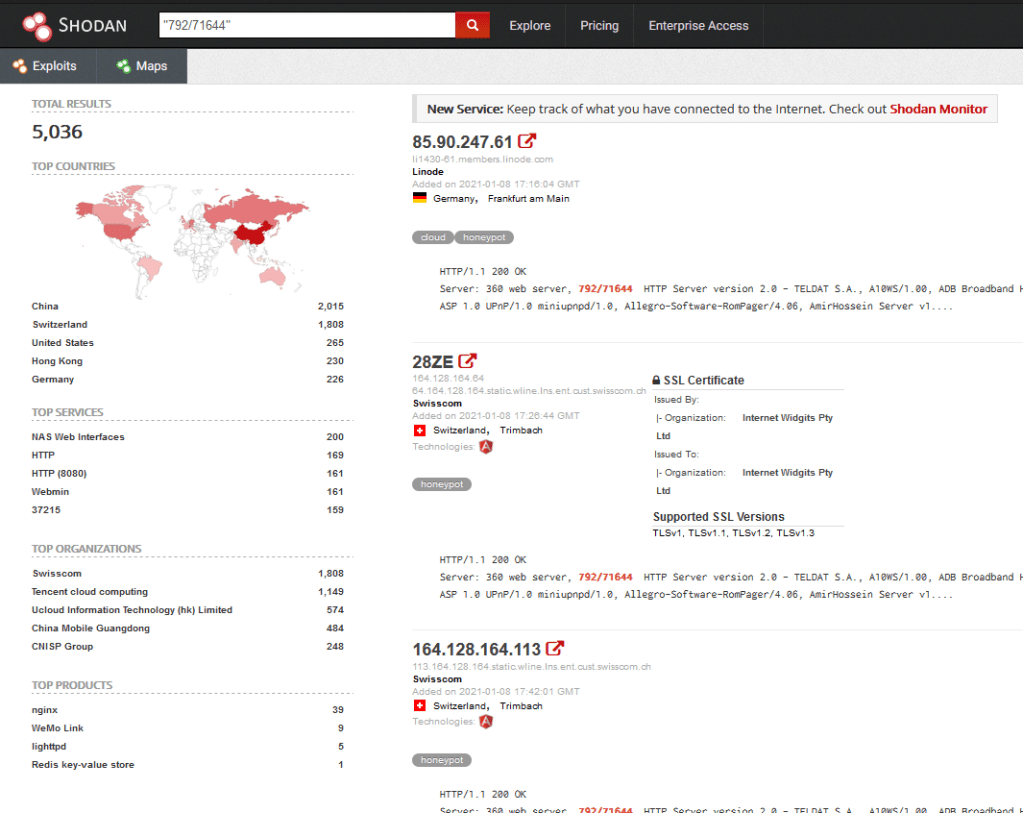Click the world map of top countries
Image resolution: width=1023 pixels, height=813 pixels.
pos(192,238)
